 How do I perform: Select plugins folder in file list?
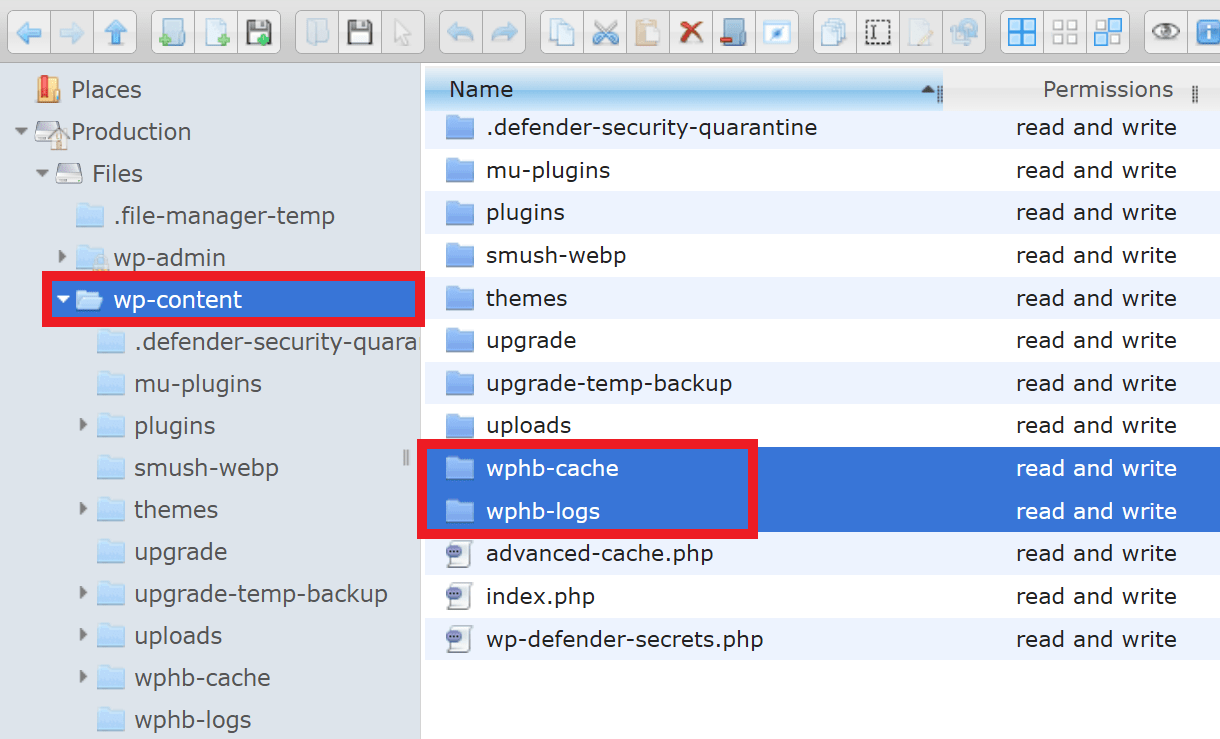[822, 213]
